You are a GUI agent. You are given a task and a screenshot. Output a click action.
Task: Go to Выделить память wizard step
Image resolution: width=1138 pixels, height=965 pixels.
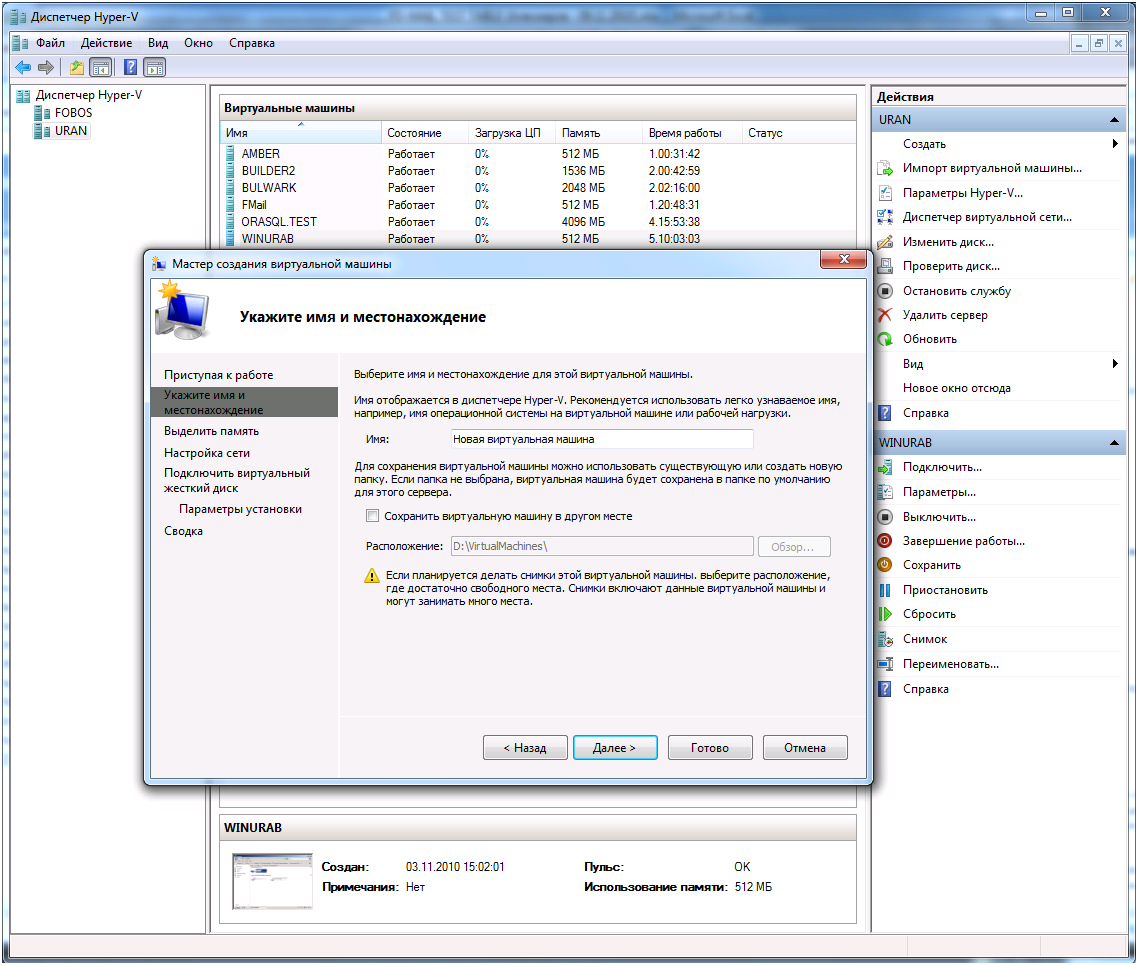point(211,431)
